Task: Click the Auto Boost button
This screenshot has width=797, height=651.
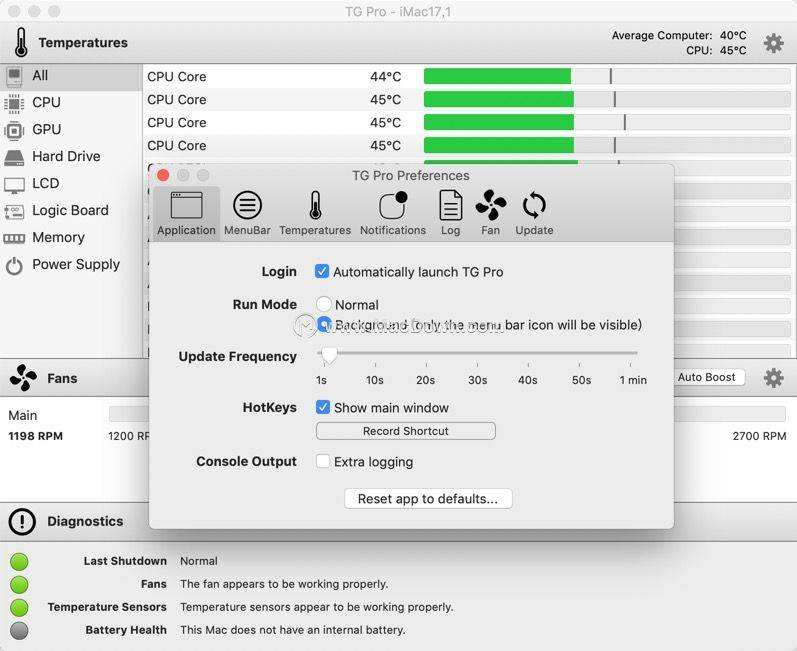Action: pos(707,377)
